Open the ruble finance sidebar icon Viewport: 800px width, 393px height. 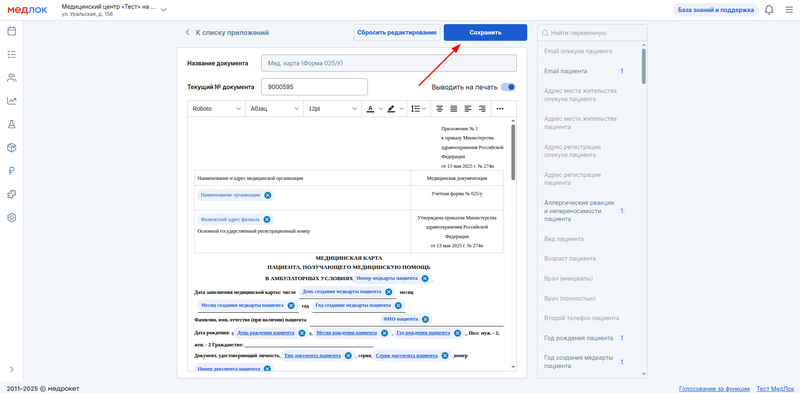click(x=12, y=171)
